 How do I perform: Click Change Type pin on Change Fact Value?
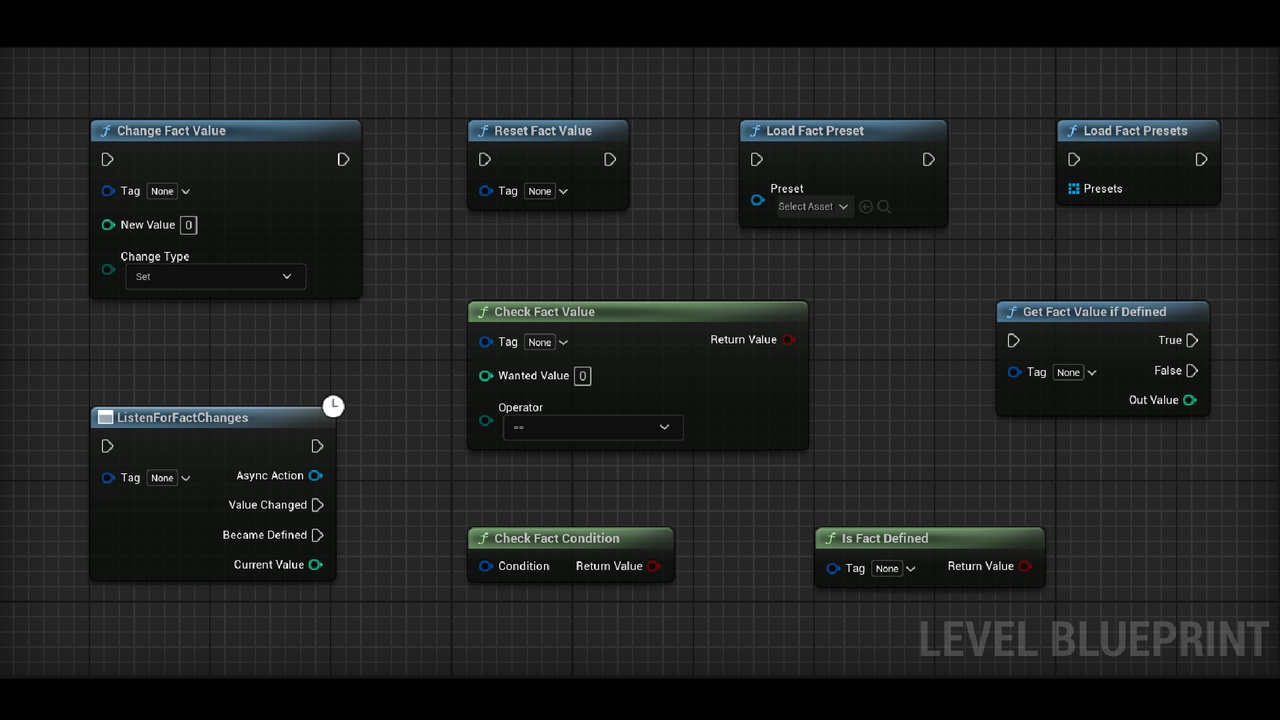[x=108, y=269]
